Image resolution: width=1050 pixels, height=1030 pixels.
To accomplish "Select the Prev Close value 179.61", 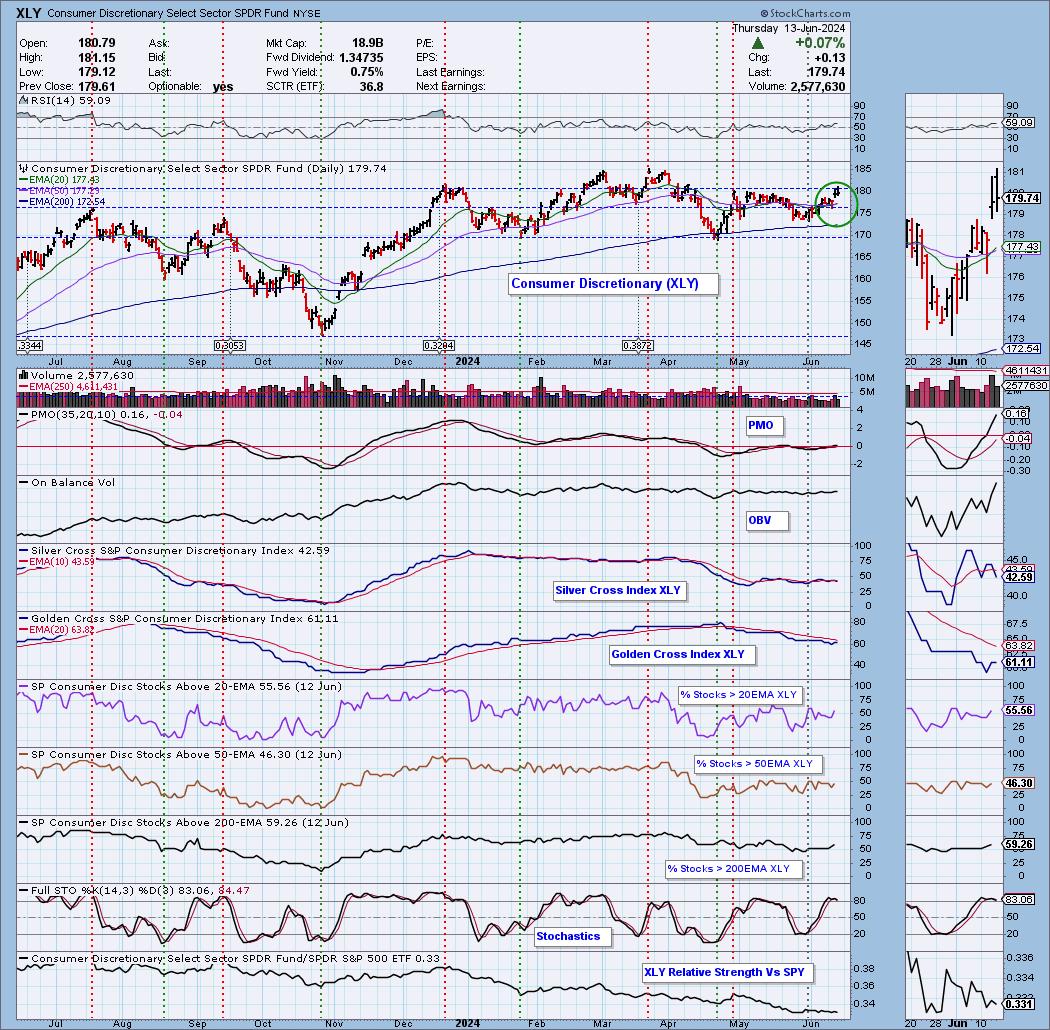I will pyautogui.click(x=96, y=86).
